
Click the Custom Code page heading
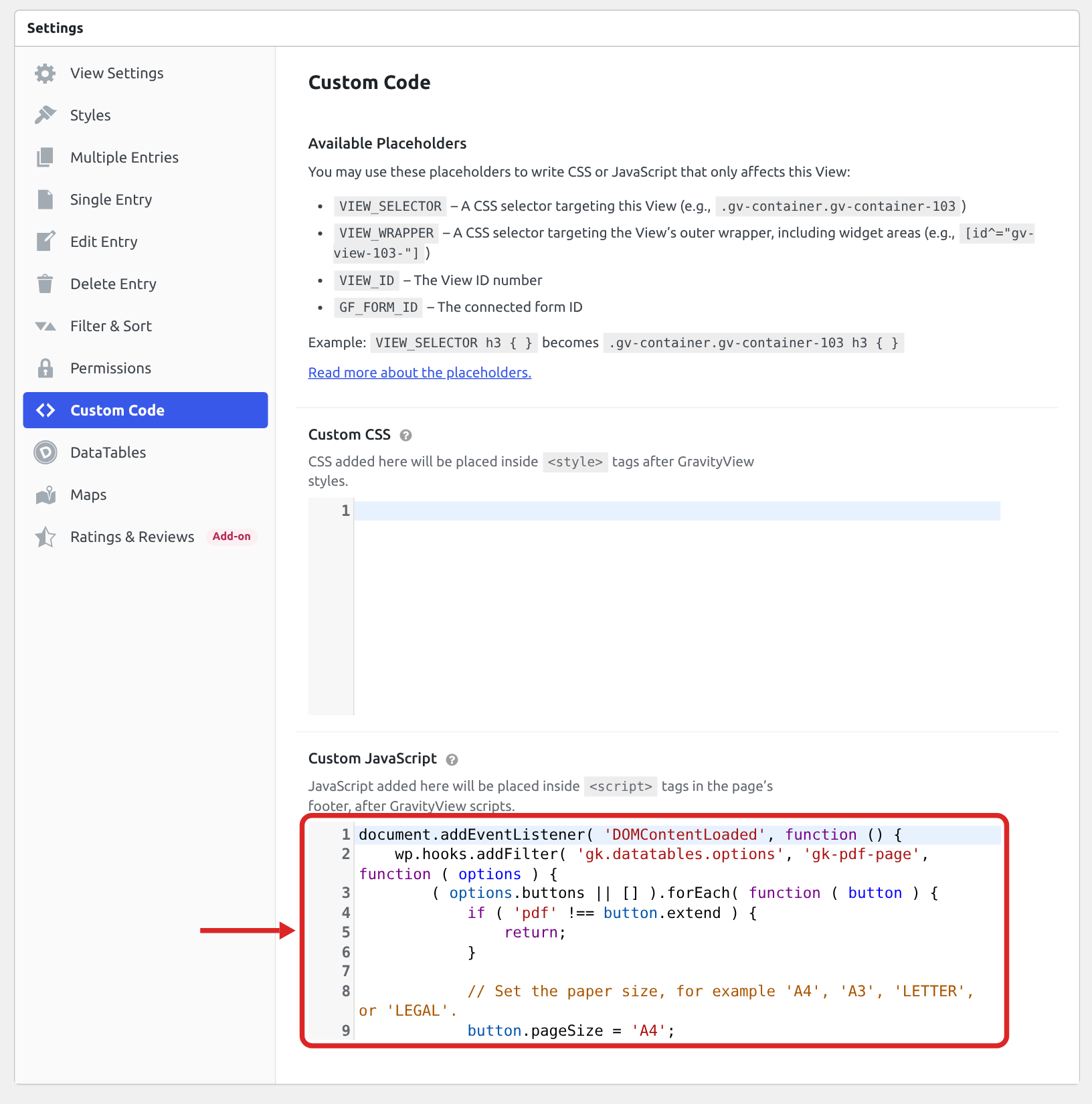pos(369,82)
